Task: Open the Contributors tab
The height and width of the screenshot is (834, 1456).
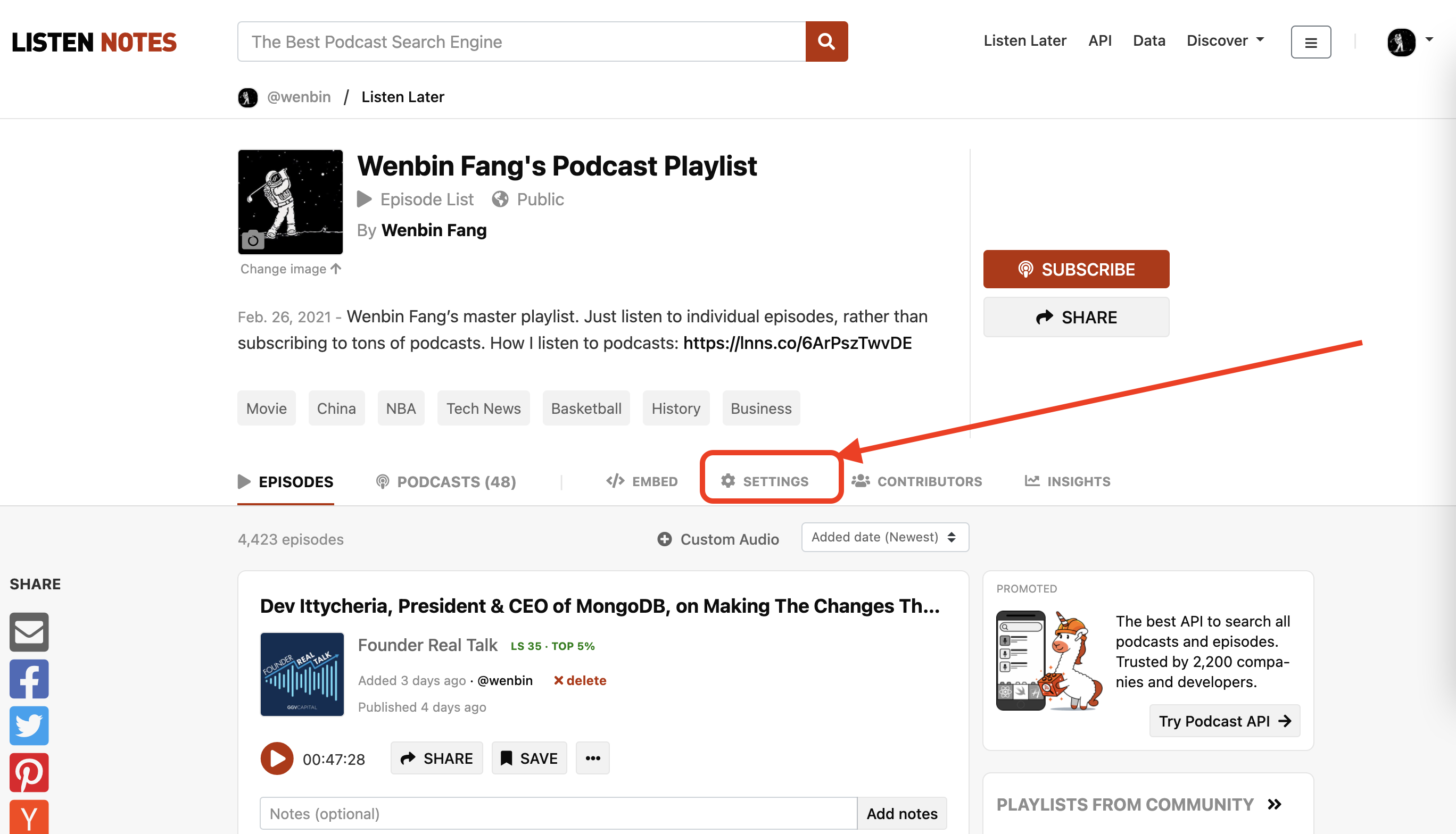Action: [x=917, y=481]
